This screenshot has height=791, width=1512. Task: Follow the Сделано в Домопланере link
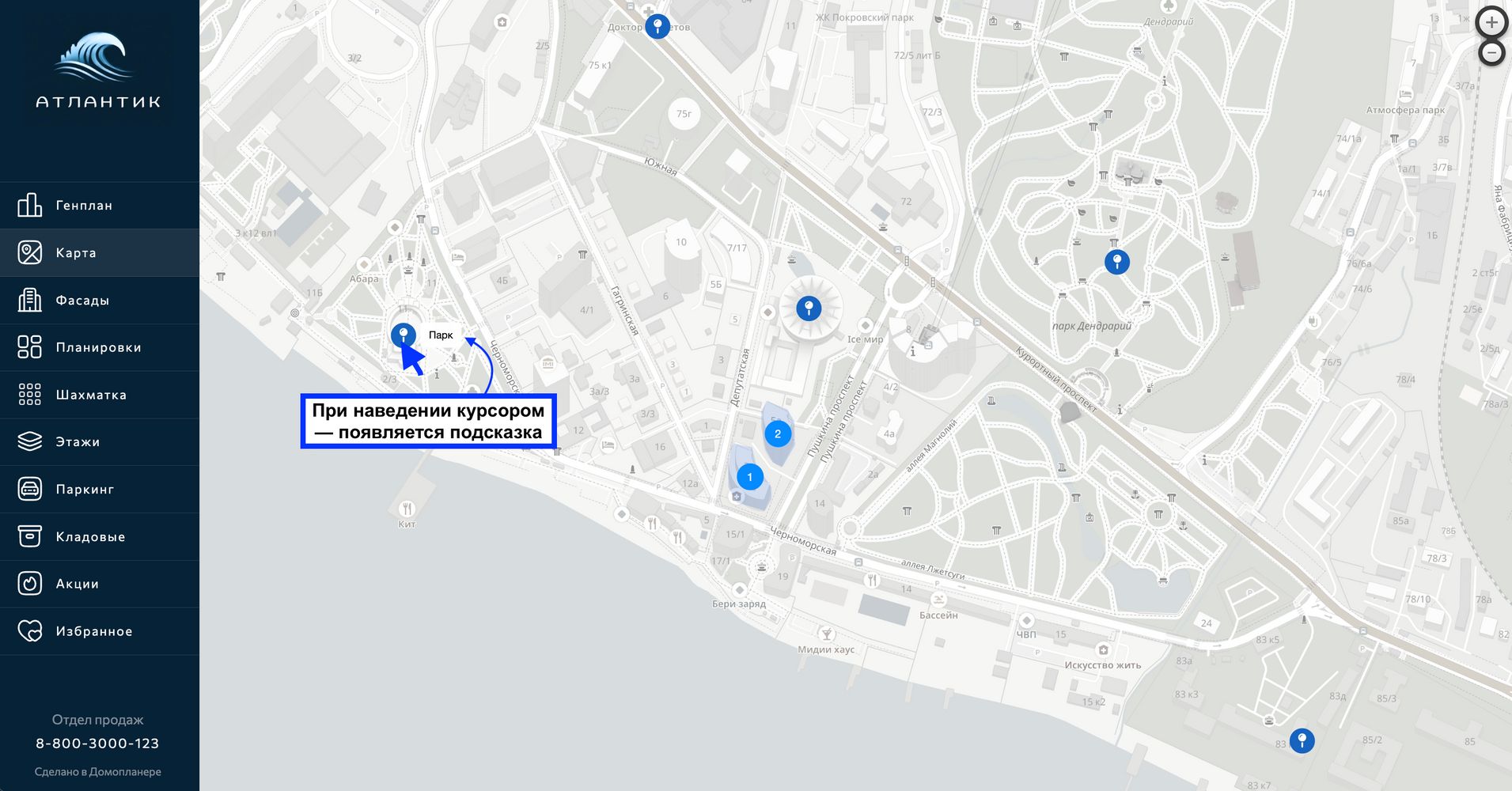point(97,772)
